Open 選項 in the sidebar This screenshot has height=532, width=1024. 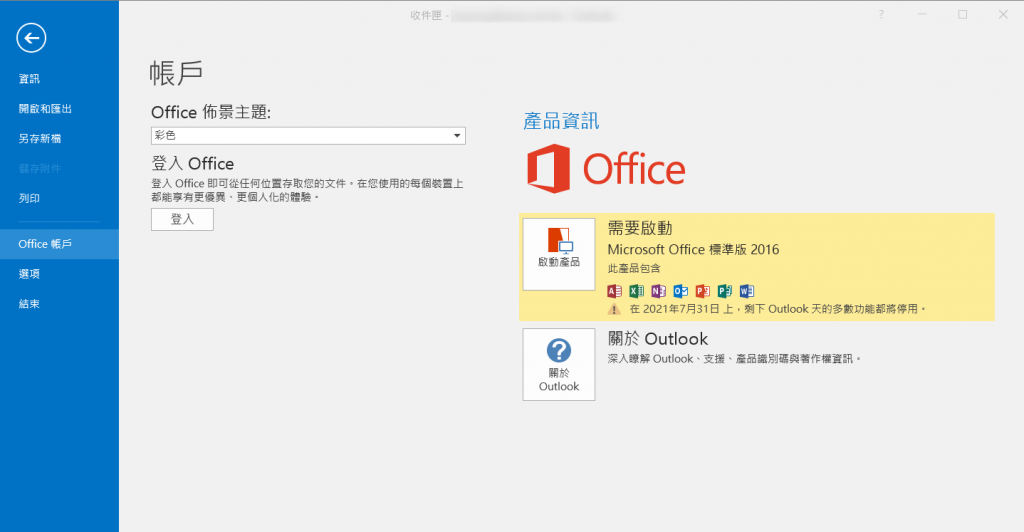[x=29, y=274]
